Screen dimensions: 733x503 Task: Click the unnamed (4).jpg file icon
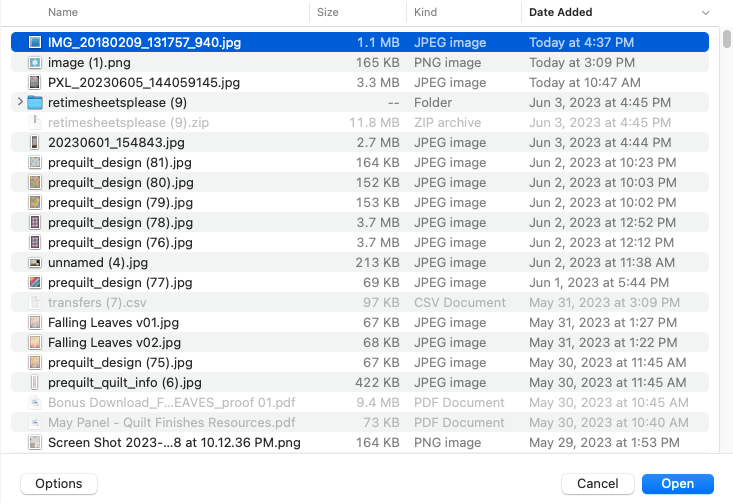point(35,263)
